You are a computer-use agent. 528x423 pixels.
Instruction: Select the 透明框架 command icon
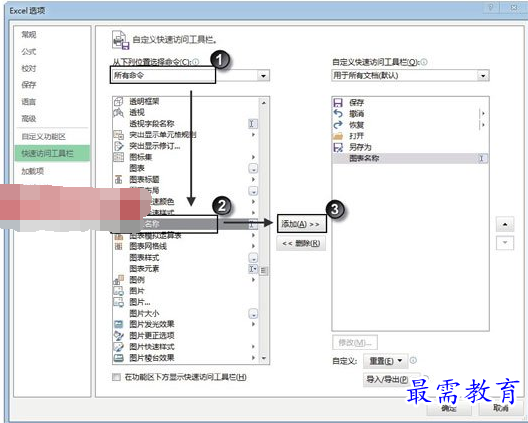pos(118,101)
